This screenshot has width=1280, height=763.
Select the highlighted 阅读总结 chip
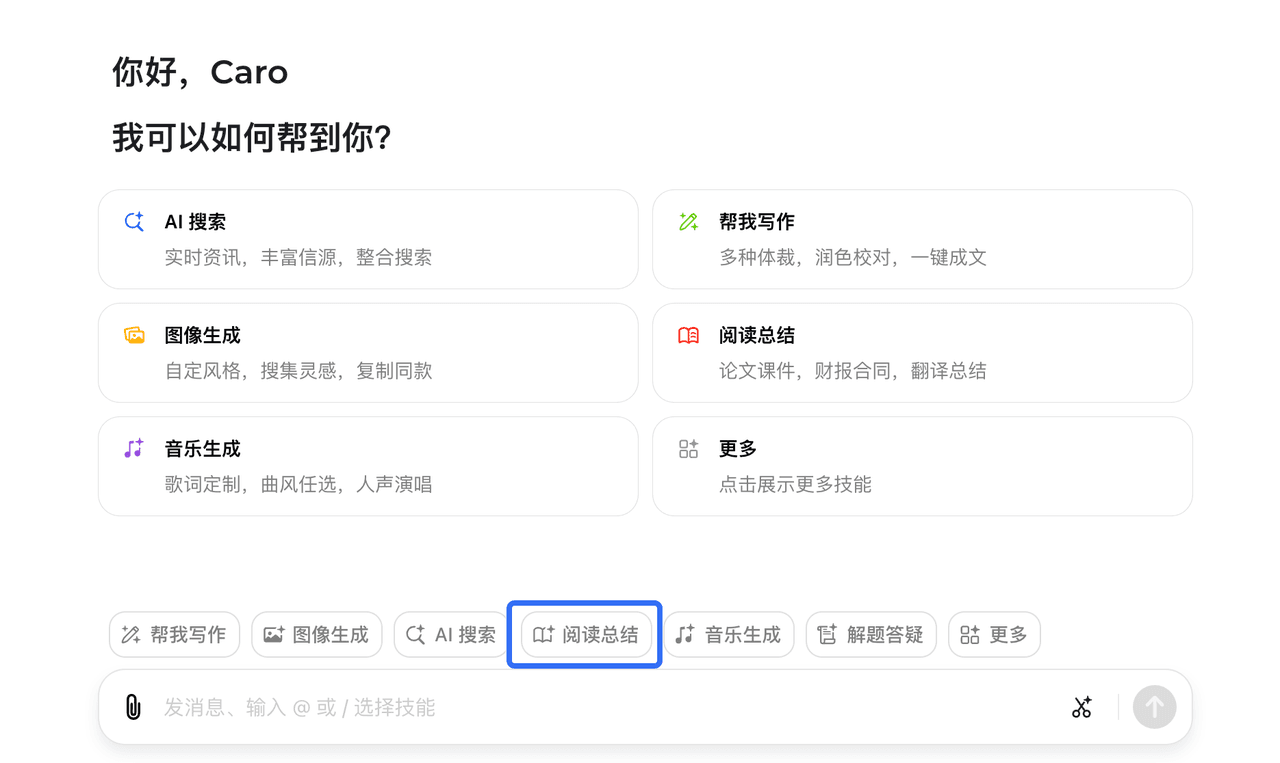point(586,635)
